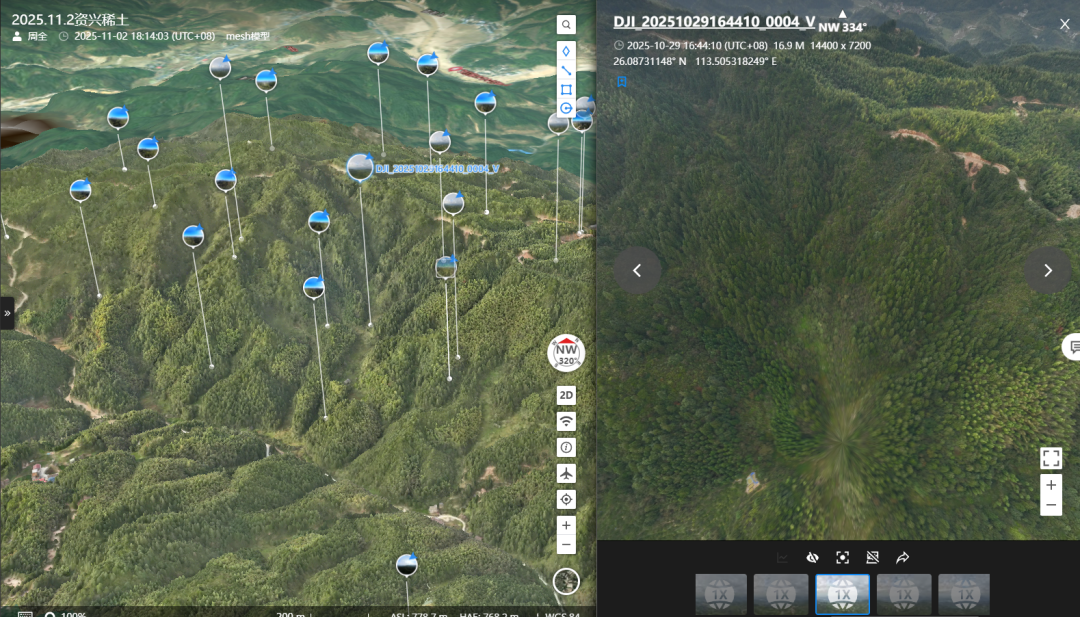
Task: Switch the map to 2D view
Action: tap(565, 395)
